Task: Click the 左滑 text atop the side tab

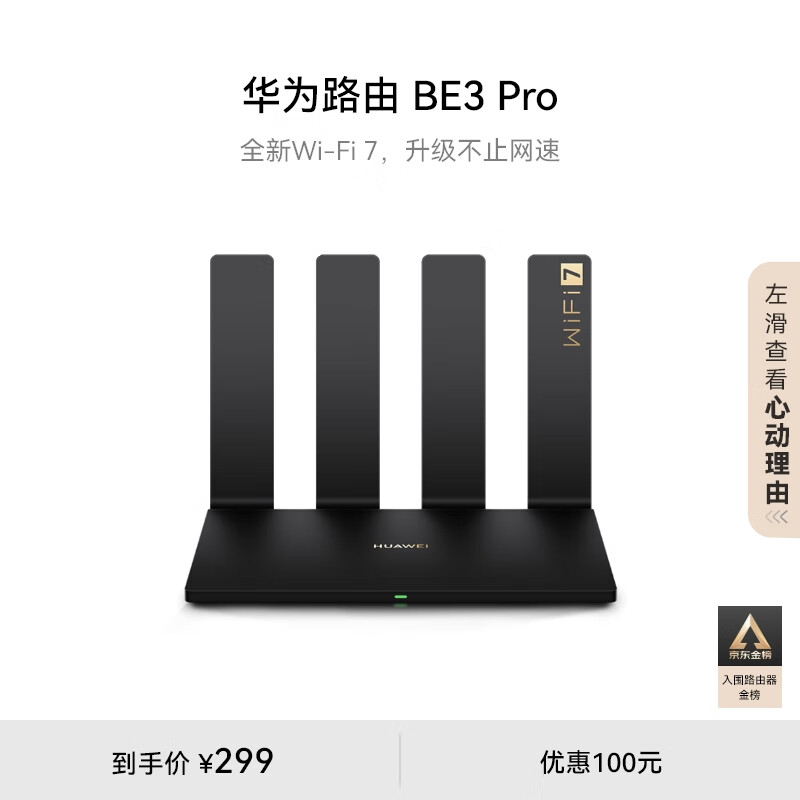Action: 777,309
